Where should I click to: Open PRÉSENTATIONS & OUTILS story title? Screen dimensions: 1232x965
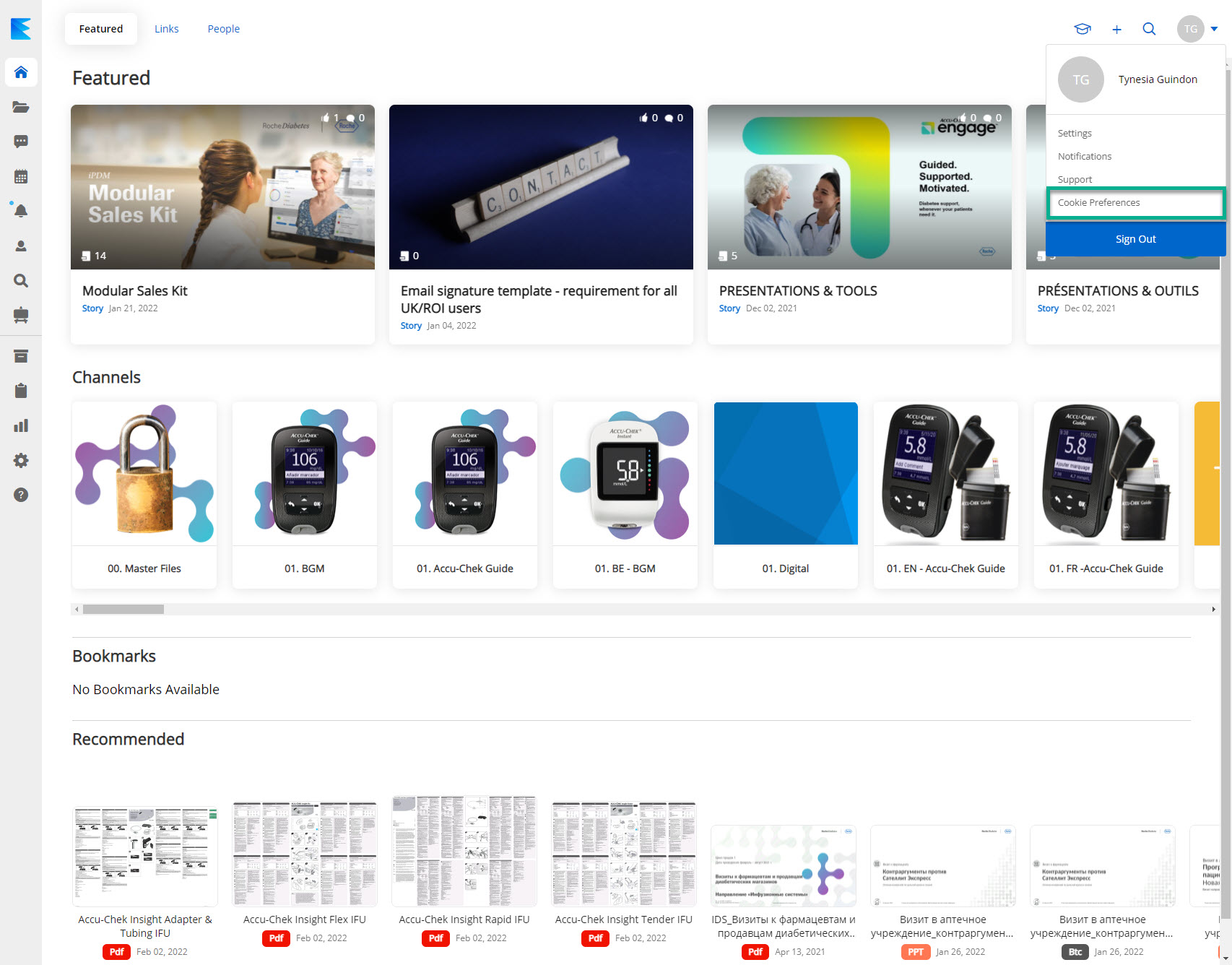(x=1118, y=290)
